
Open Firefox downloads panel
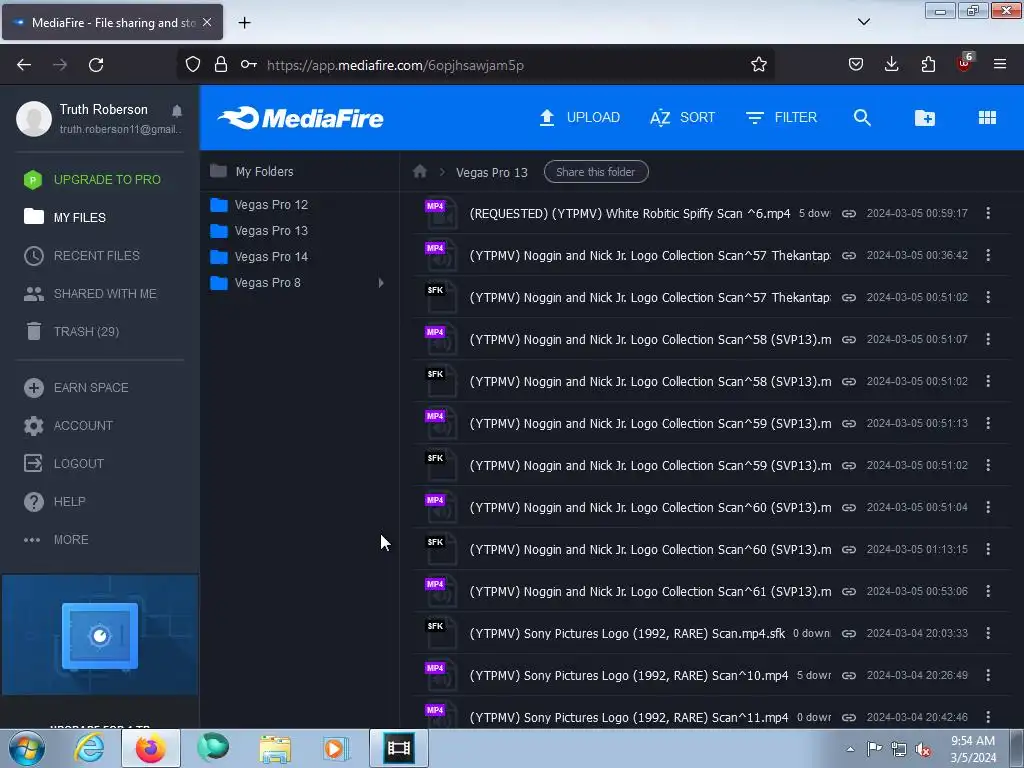tap(891, 64)
